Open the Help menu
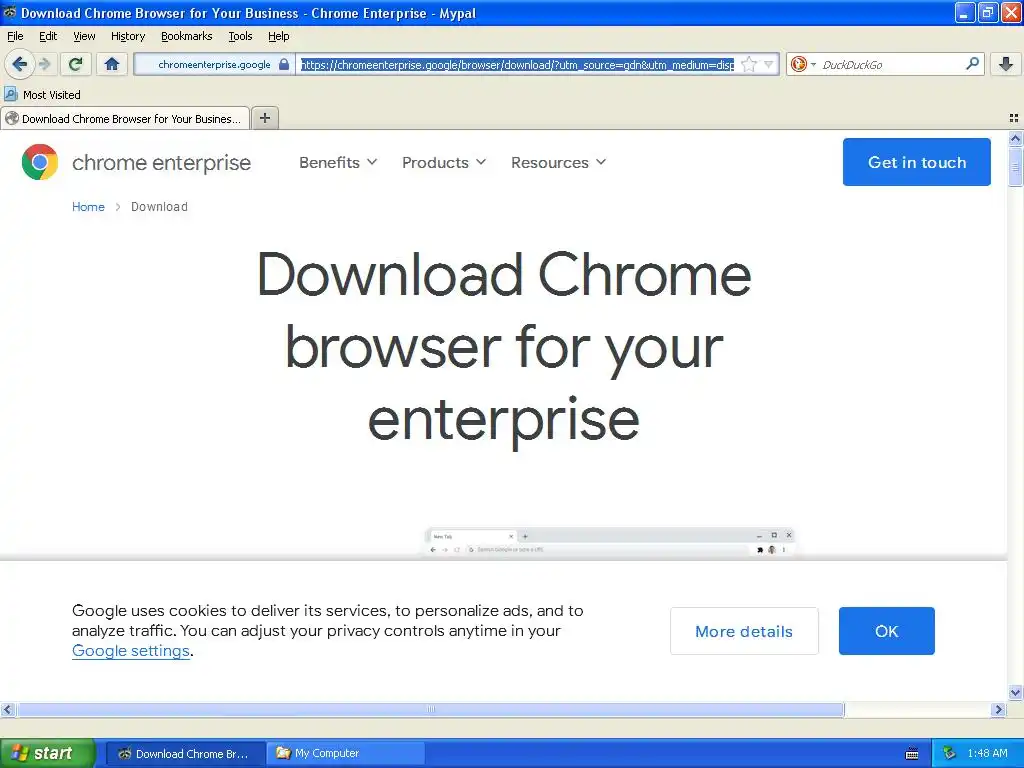 [x=279, y=36]
